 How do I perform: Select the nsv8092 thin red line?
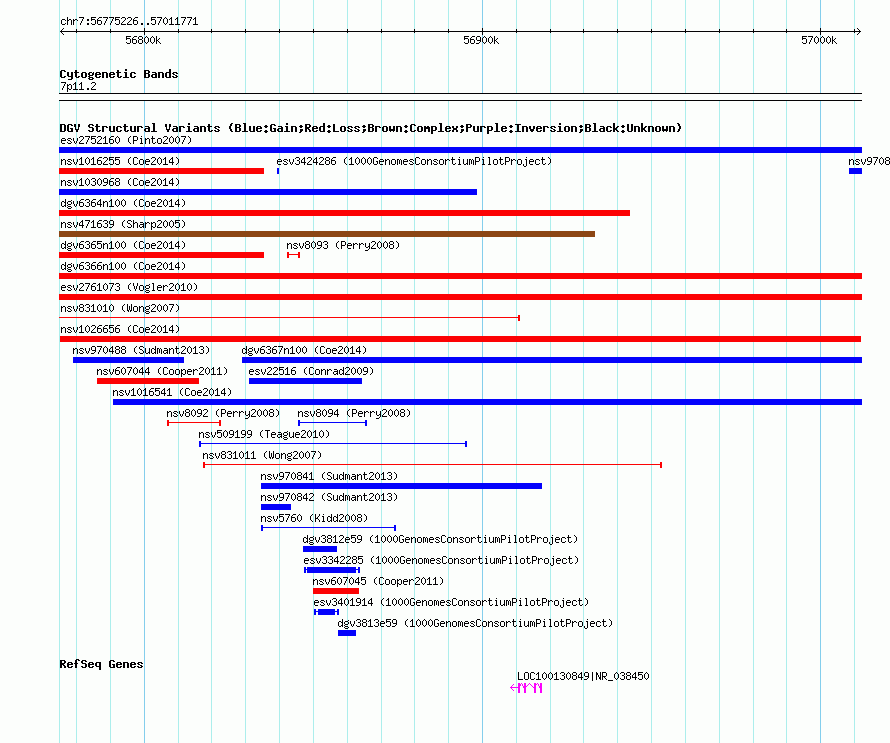point(194,423)
